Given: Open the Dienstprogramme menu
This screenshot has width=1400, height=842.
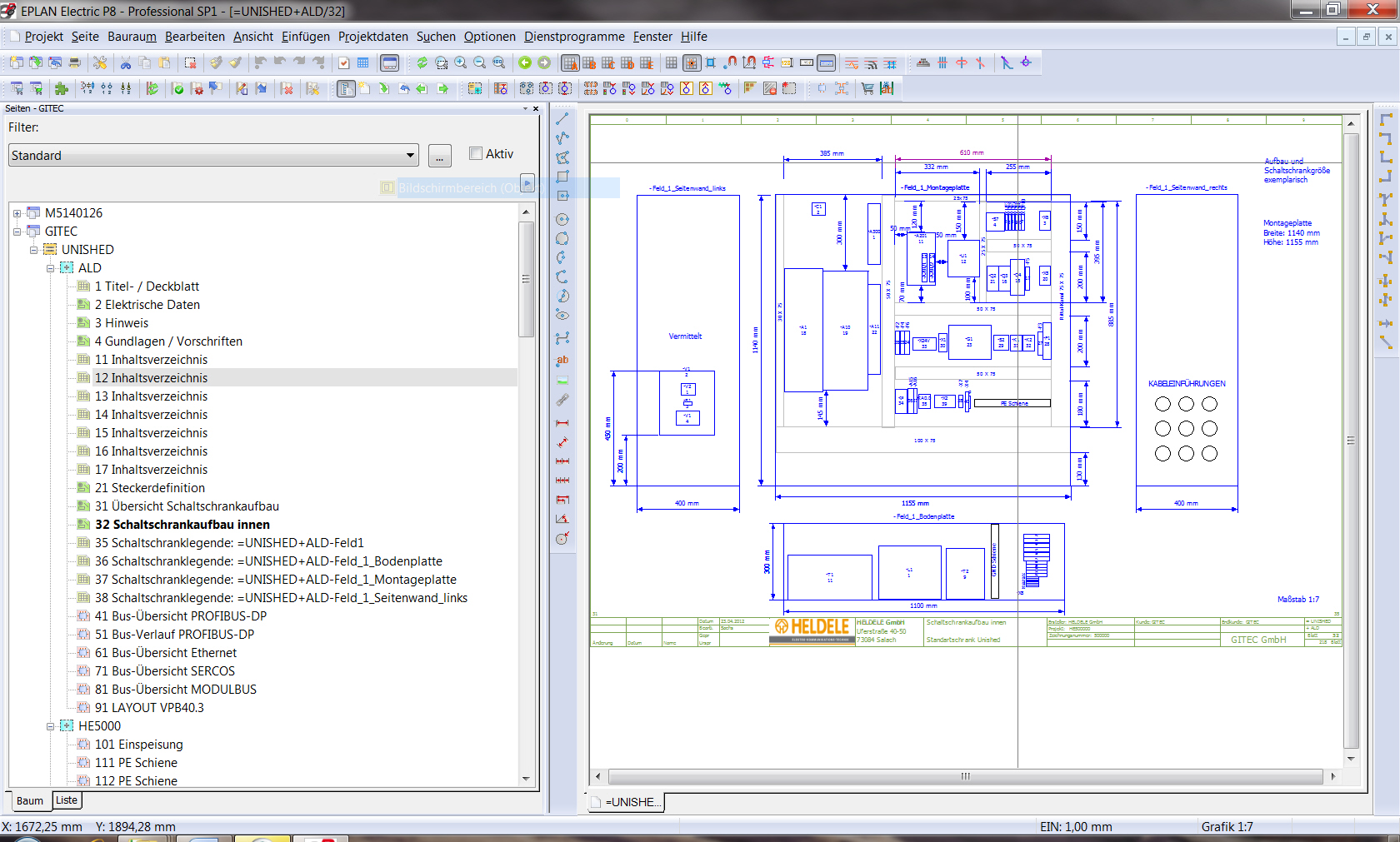Looking at the screenshot, I should click(x=574, y=37).
